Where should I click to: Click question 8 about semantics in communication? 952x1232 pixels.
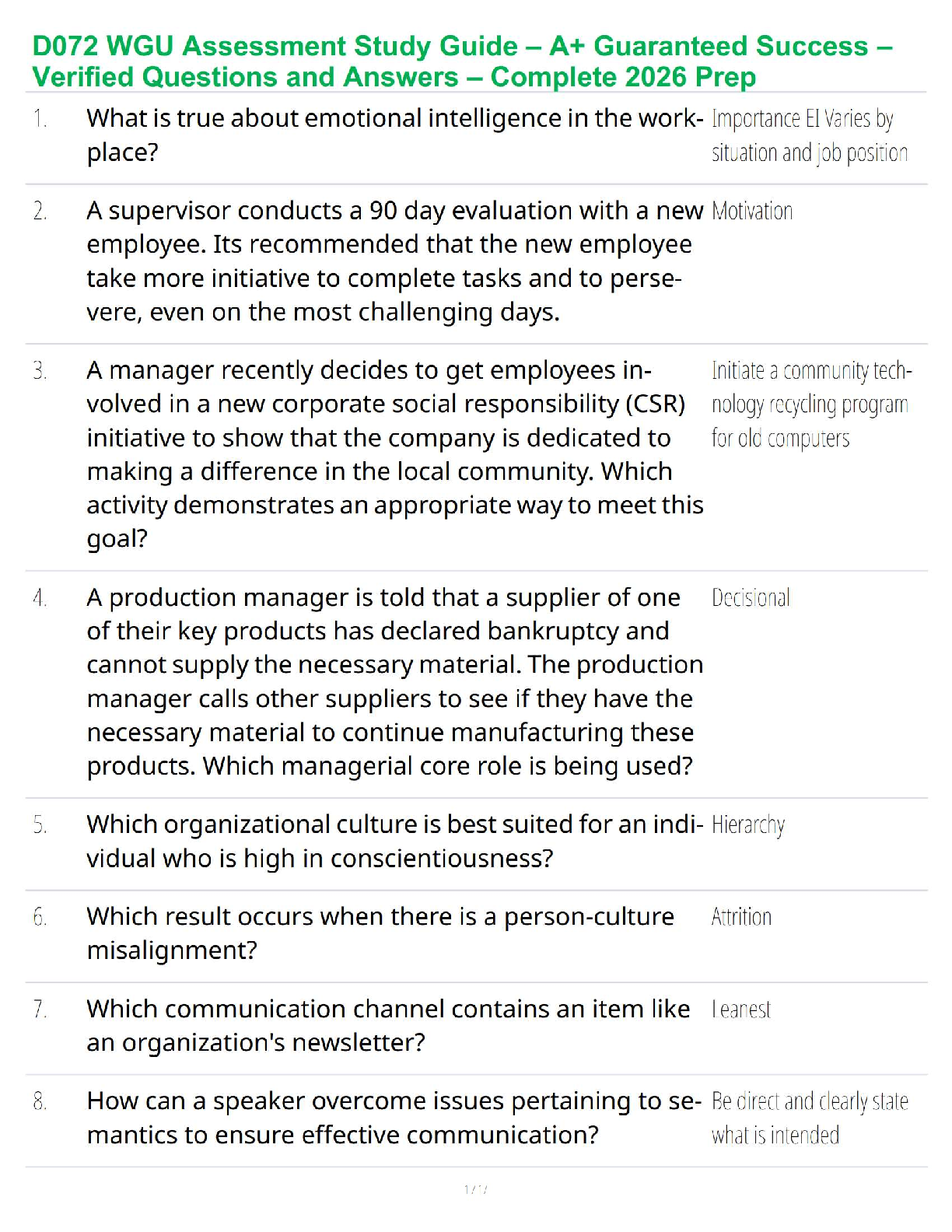(x=394, y=1118)
